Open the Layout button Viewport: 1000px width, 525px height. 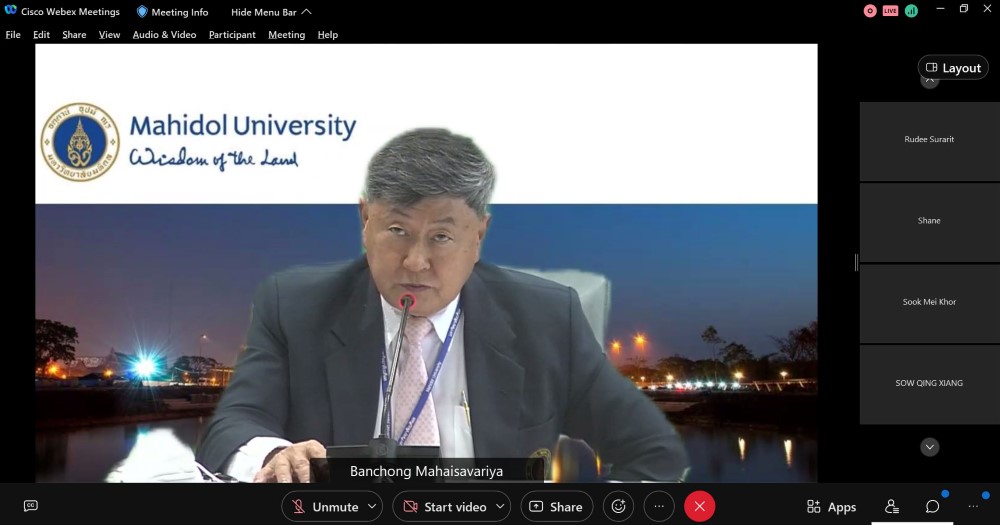(x=953, y=68)
